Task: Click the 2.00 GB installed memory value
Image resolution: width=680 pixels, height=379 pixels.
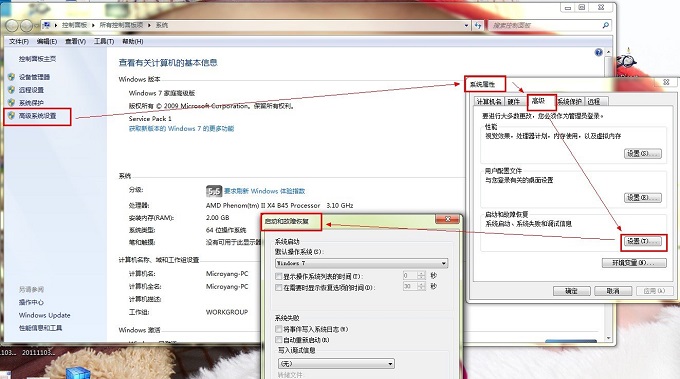Action: 218,218
